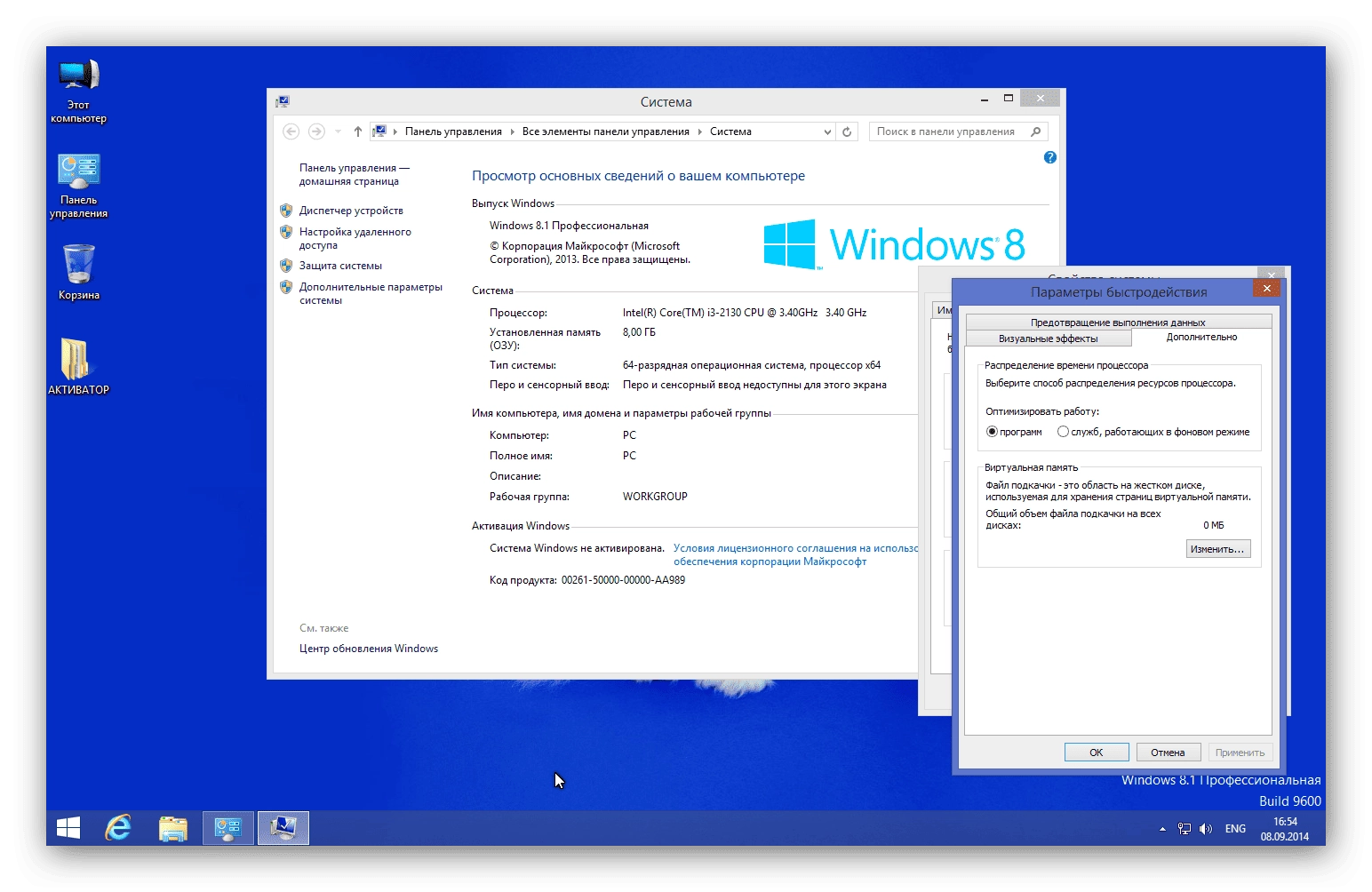Click the product code 00261-50000-00000-AA989
The image size is (1372, 892).
click(623, 580)
